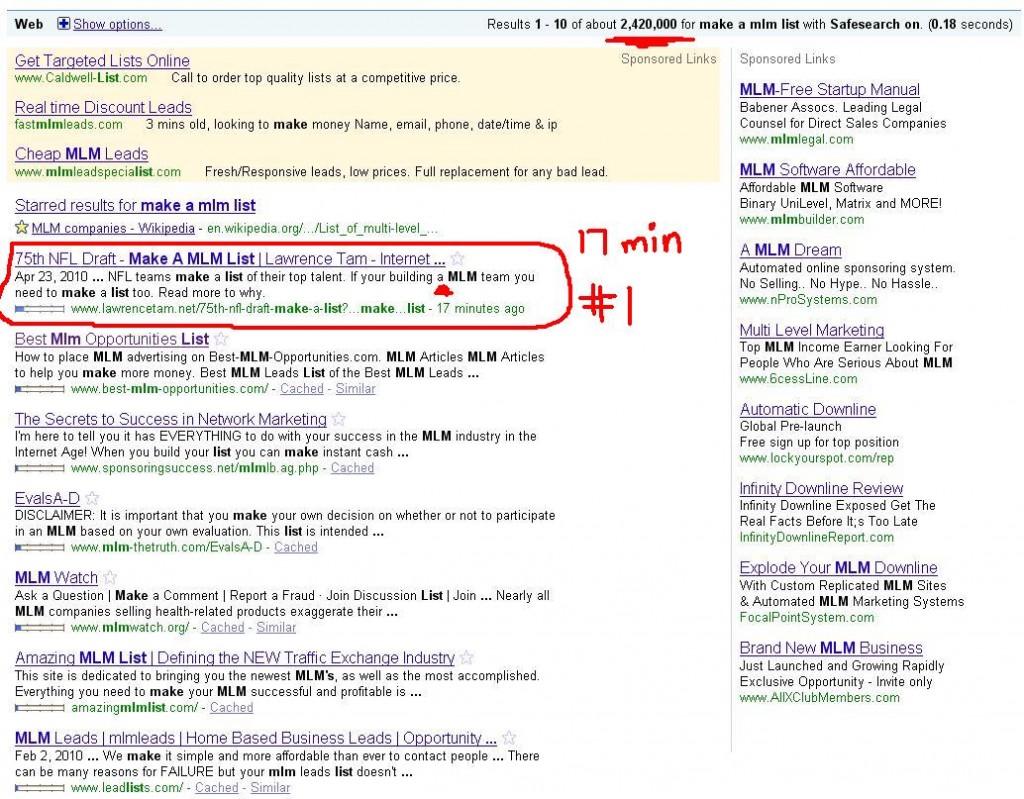Click the Web label in results bar
The width and height of the screenshot is (1024, 799).
coord(29,24)
